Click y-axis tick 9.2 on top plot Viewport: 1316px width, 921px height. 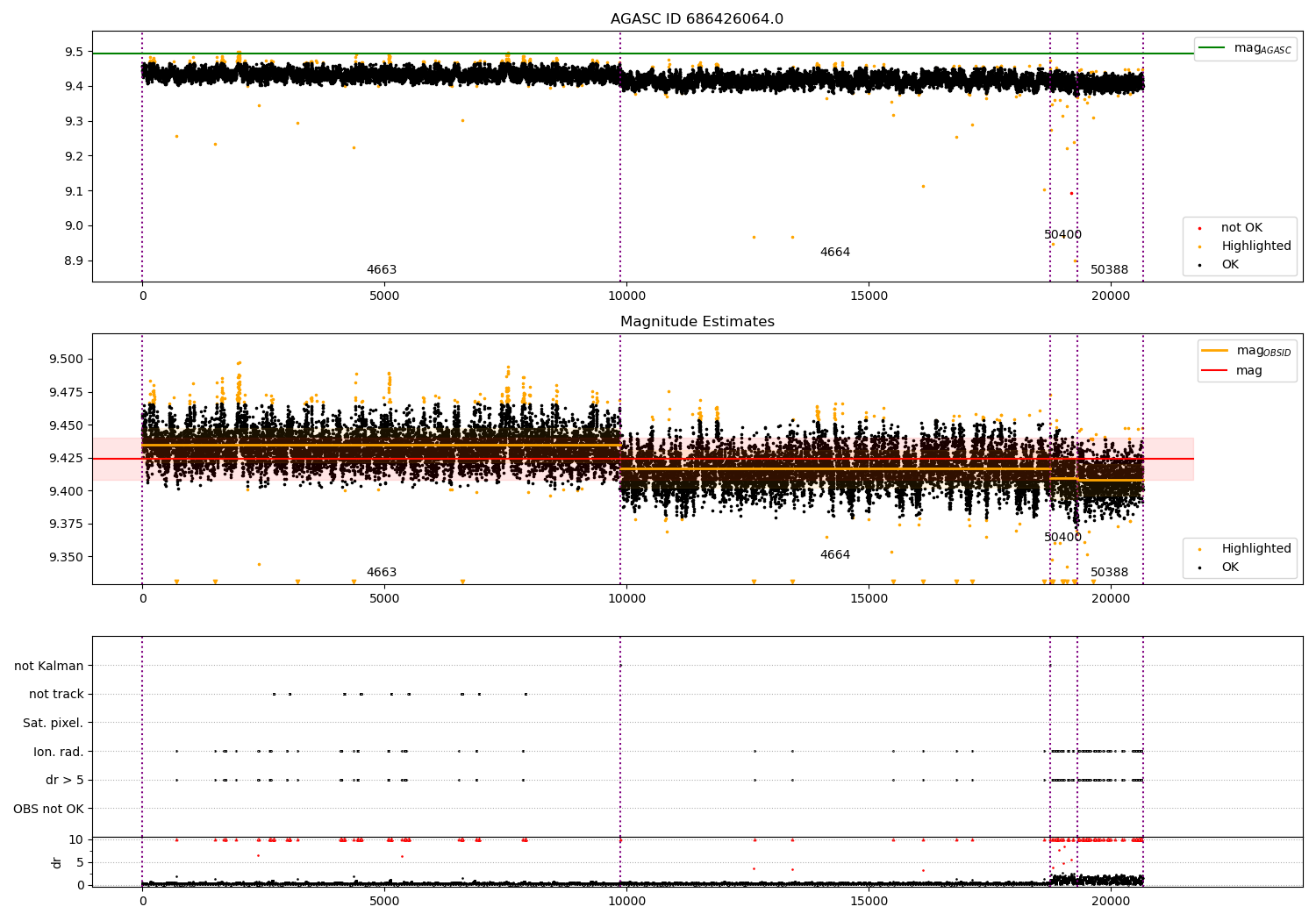click(x=74, y=156)
